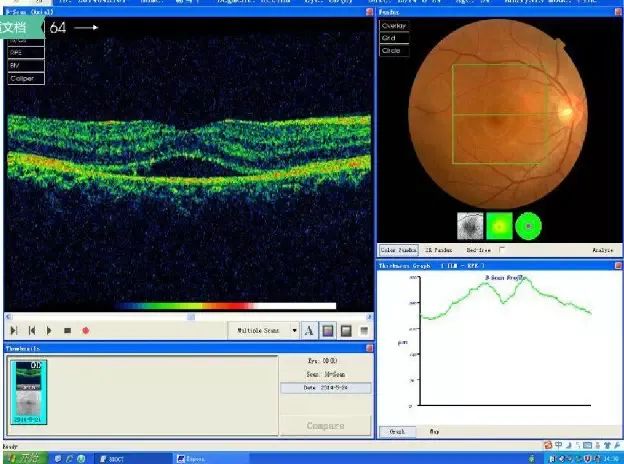The image size is (624, 464).
Task: Select the circular green map thumbnail
Action: click(528, 226)
